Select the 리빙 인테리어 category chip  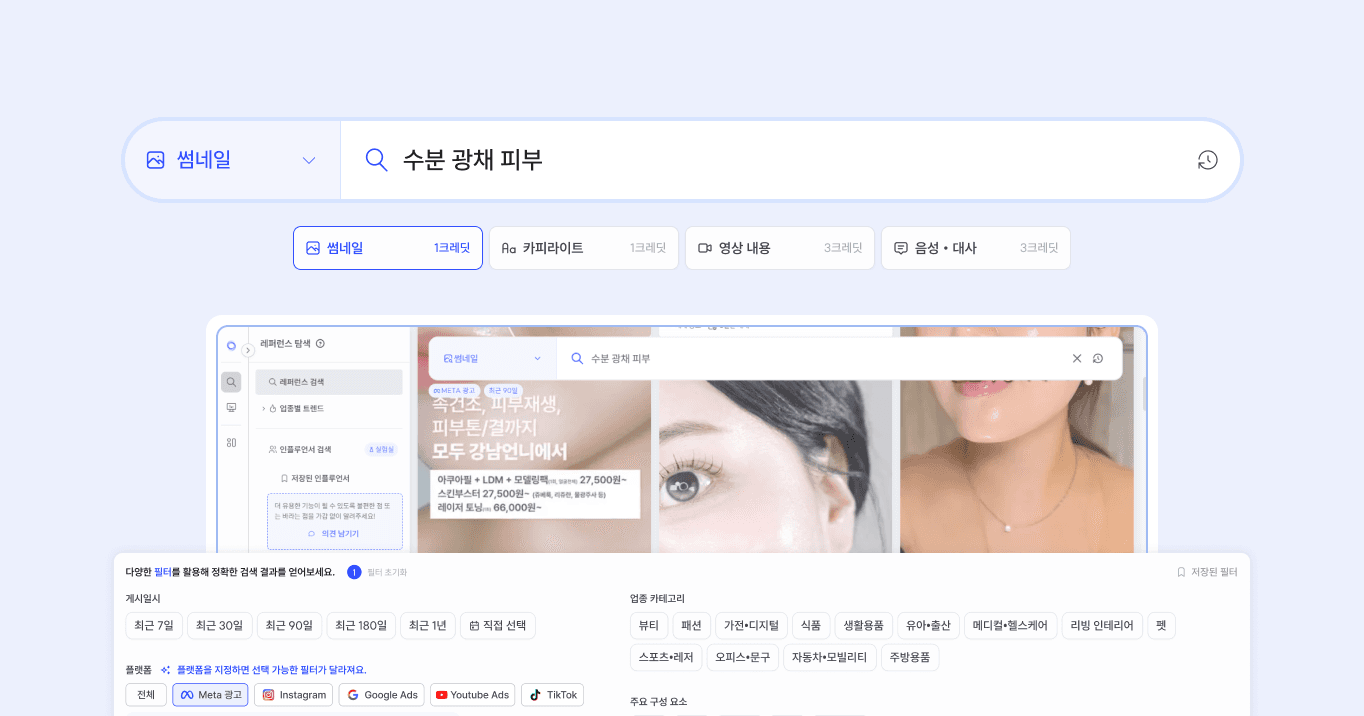tap(1102, 626)
